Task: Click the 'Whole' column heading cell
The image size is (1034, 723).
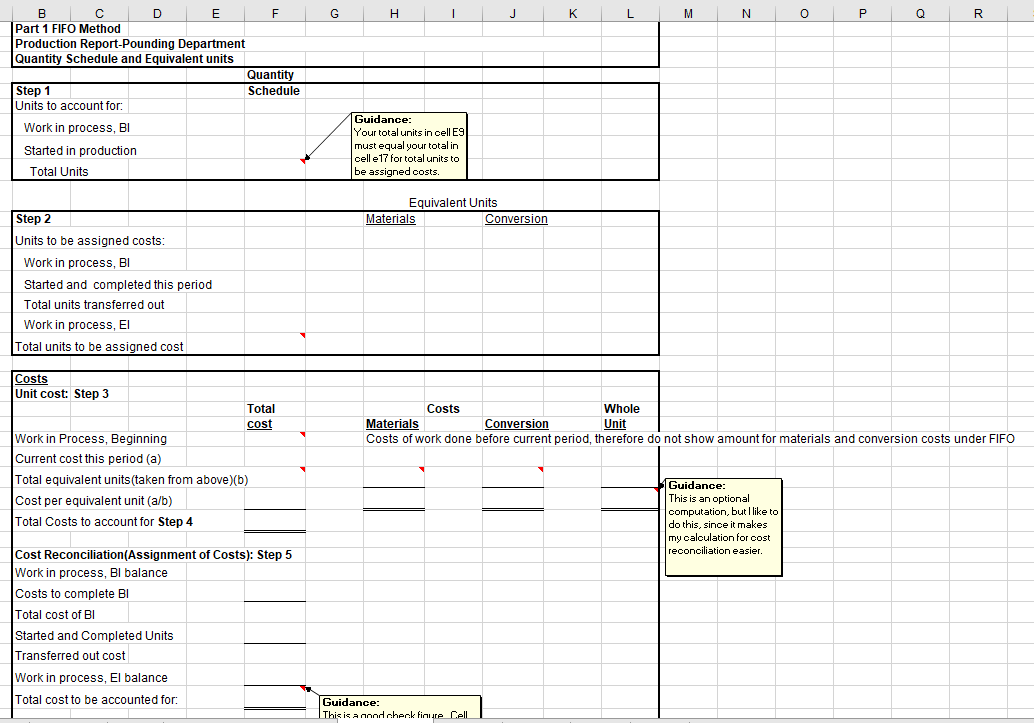Action: coord(622,409)
